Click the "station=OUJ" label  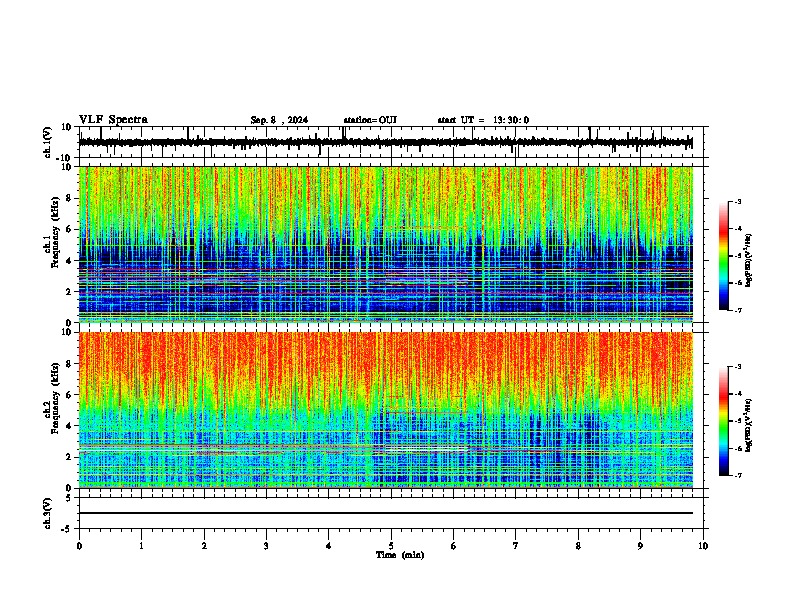click(370, 120)
